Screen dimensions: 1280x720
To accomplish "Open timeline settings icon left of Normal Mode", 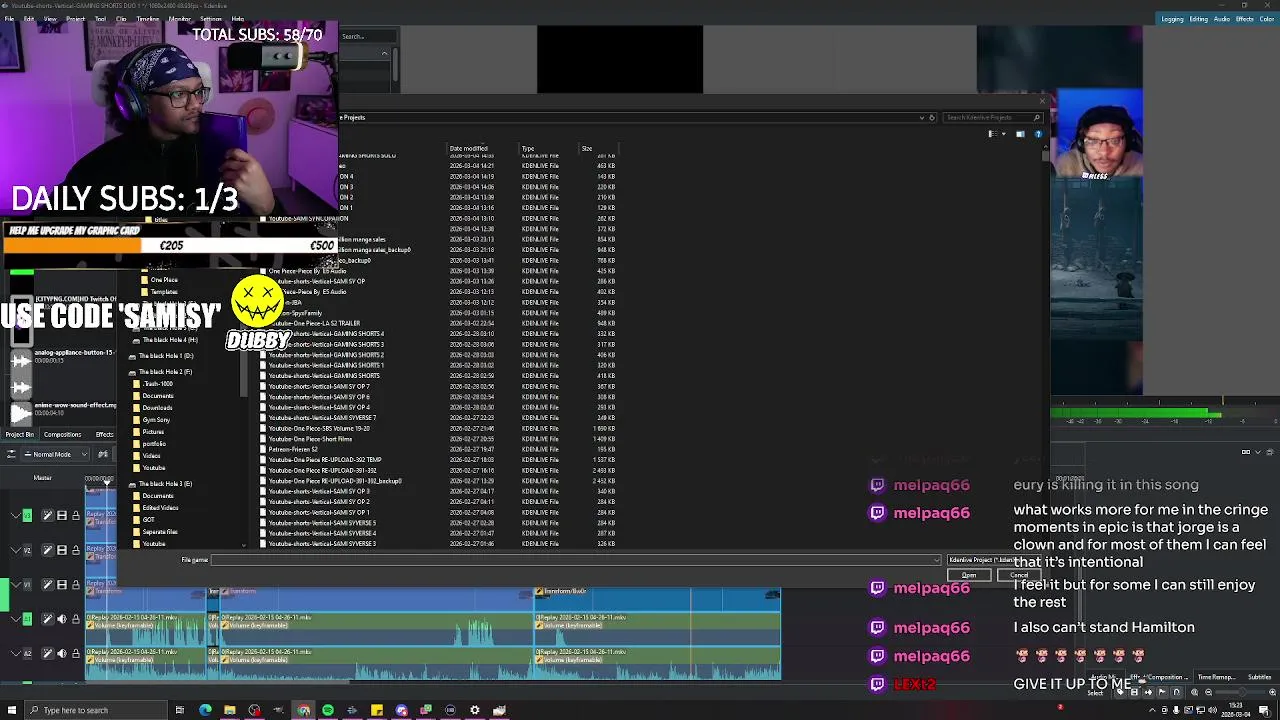I will tap(11, 454).
